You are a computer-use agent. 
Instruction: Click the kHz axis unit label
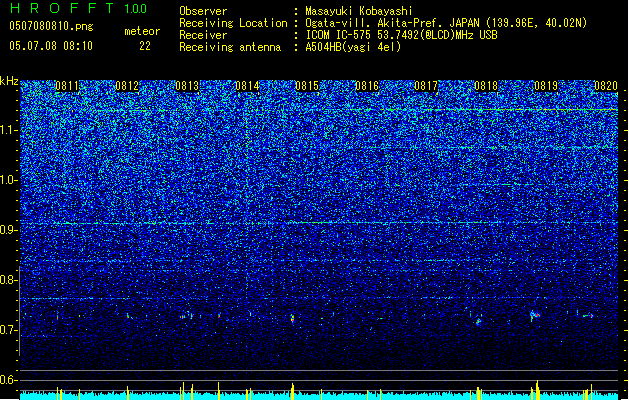(x=9, y=81)
